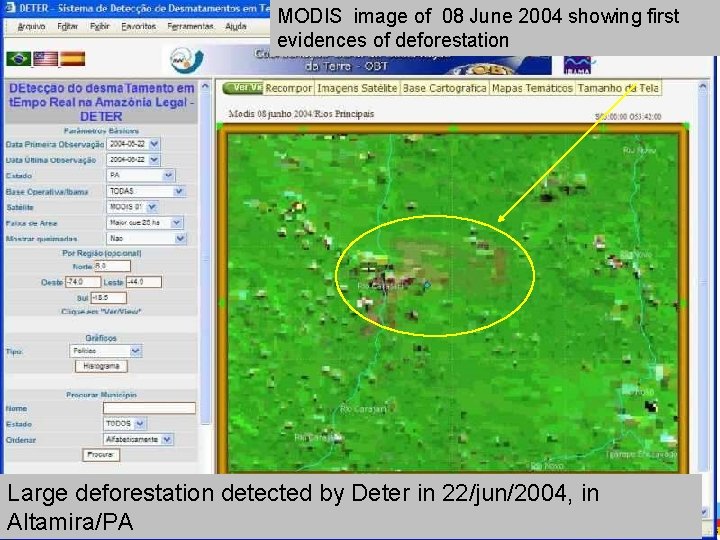Open the Procurar Município Estado dropdown
This screenshot has width=720, height=540.
tap(125, 423)
